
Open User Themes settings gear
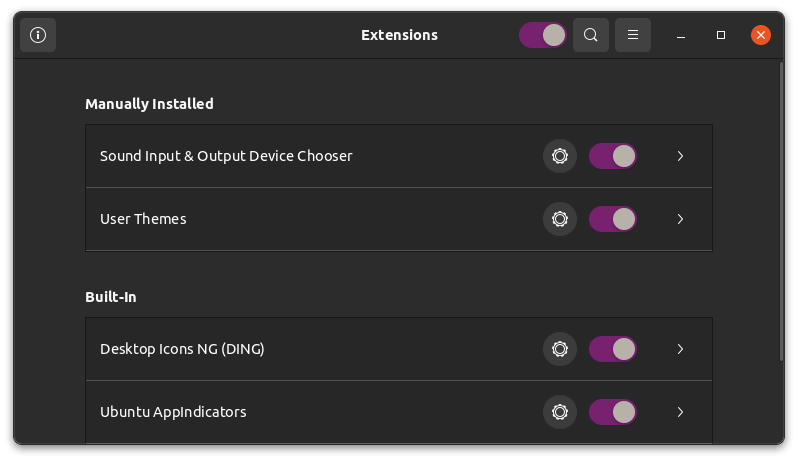point(560,219)
